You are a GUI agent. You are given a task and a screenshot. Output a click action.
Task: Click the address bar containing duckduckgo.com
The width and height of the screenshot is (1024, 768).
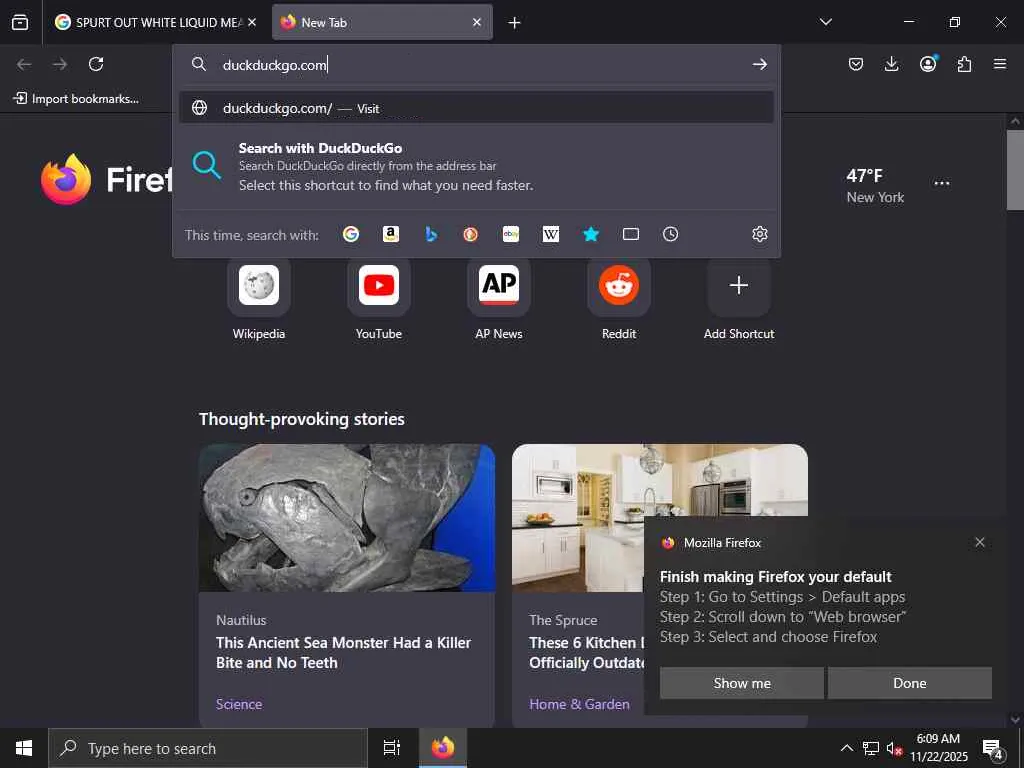coord(477,65)
